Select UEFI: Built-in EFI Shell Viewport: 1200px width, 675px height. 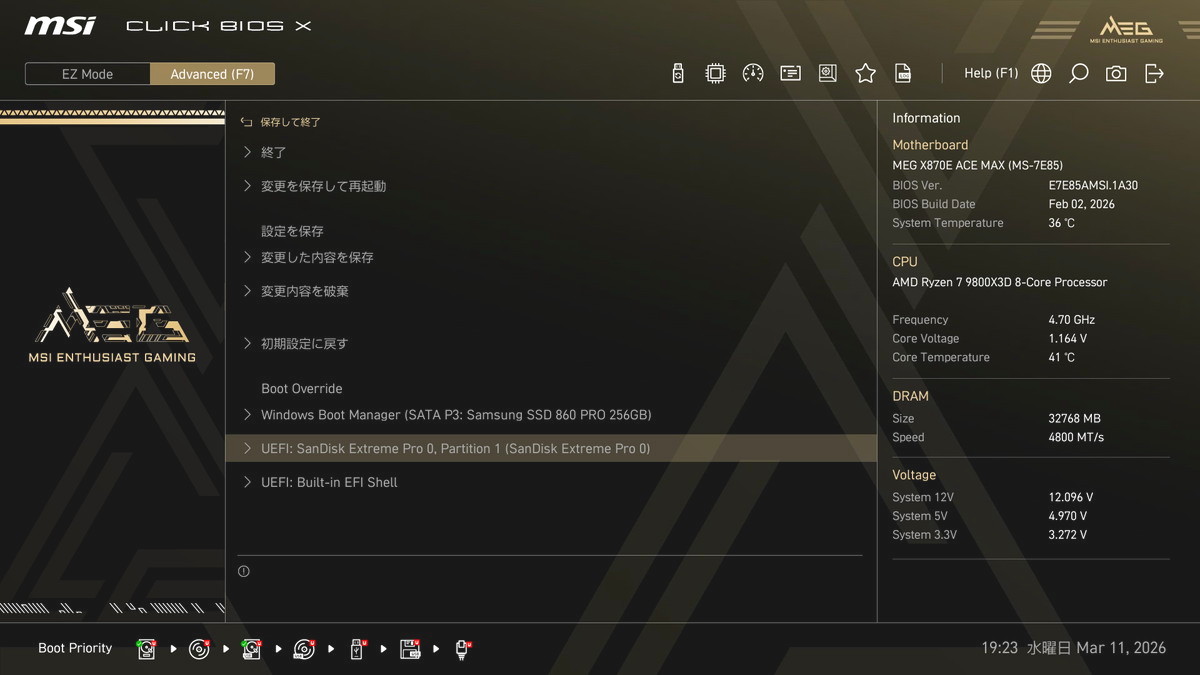click(x=329, y=482)
